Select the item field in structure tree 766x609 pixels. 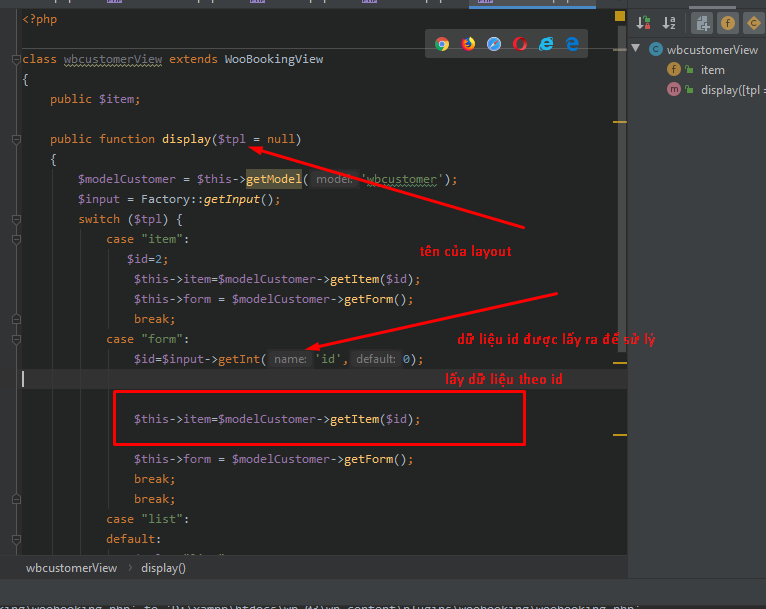click(x=712, y=70)
